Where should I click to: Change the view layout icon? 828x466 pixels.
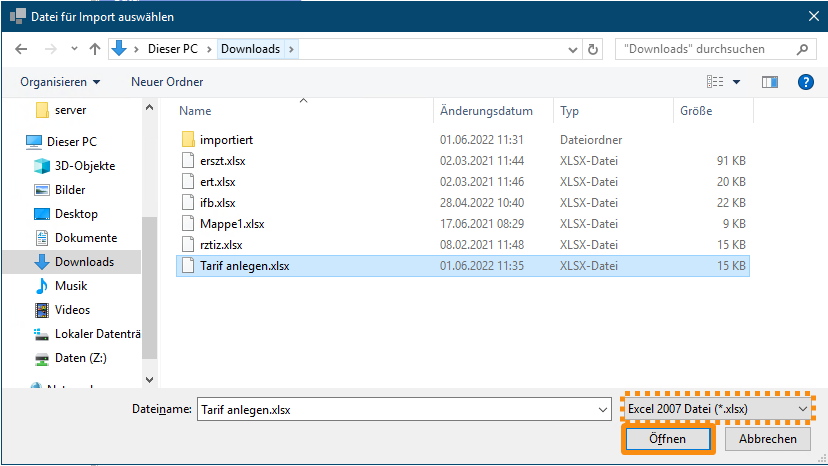[x=715, y=82]
